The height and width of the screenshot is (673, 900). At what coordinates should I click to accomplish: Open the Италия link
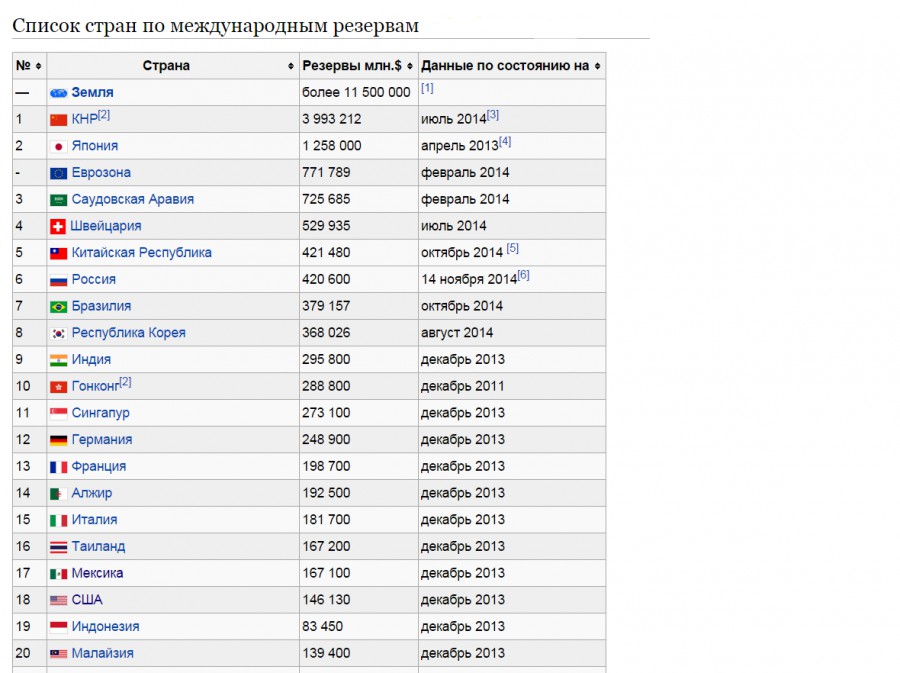click(x=94, y=520)
